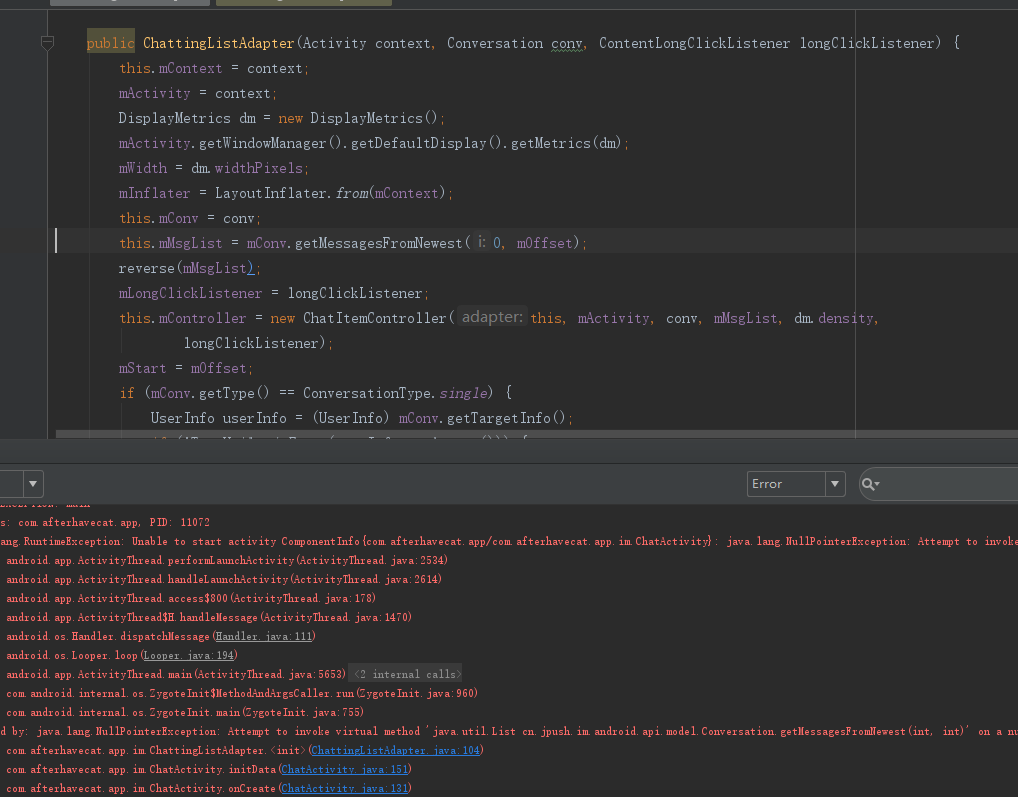Open ChatActivity.java:131 stack trace link
The image size is (1018, 797).
(345, 789)
